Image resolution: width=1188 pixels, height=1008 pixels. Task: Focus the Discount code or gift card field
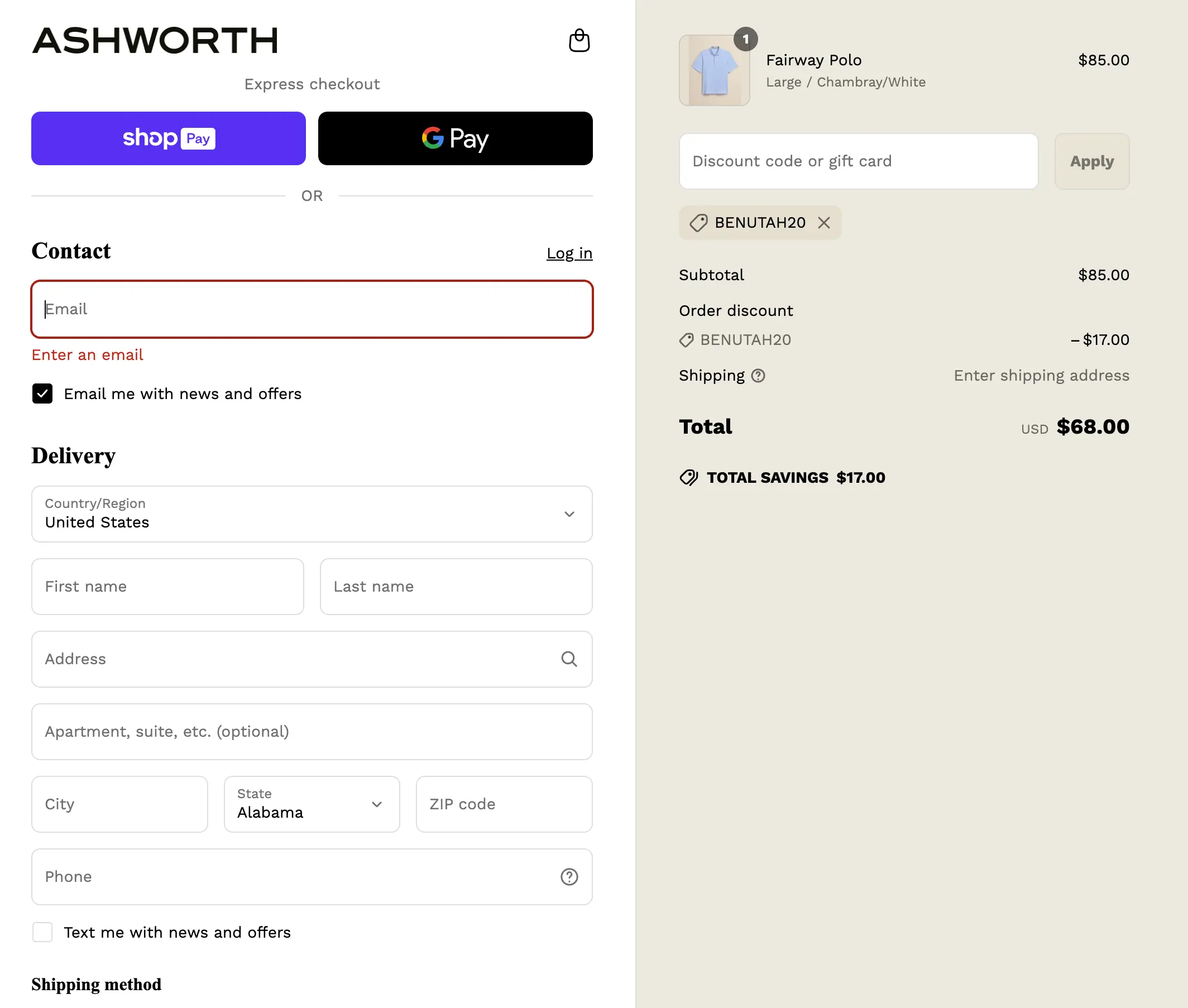(x=858, y=162)
